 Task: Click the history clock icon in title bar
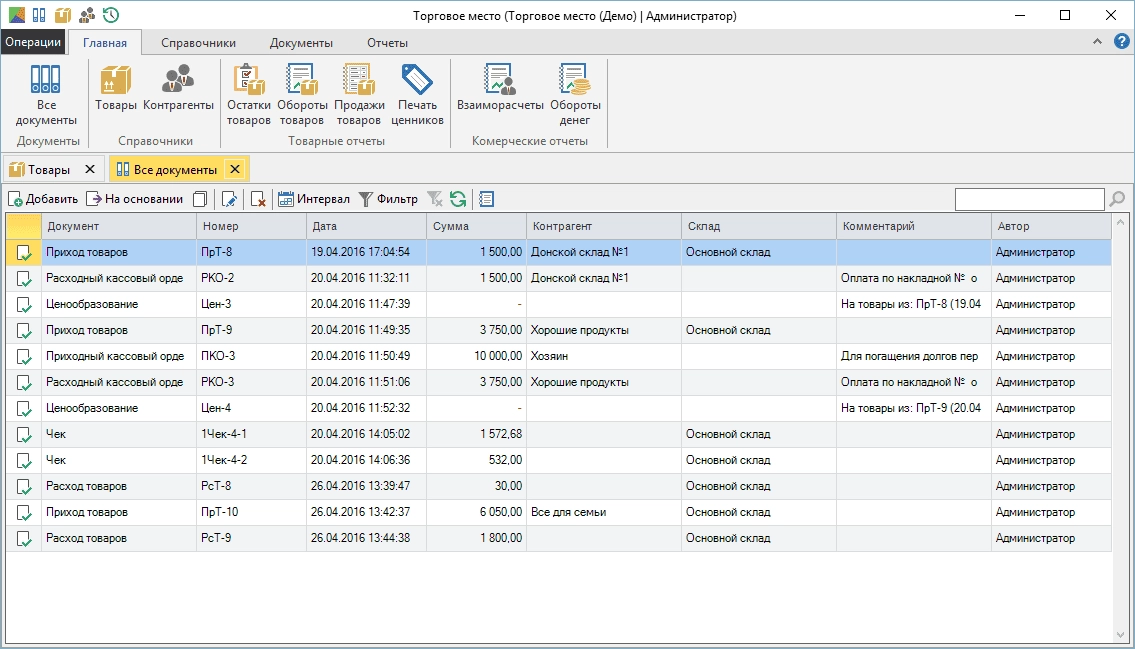[x=111, y=14]
